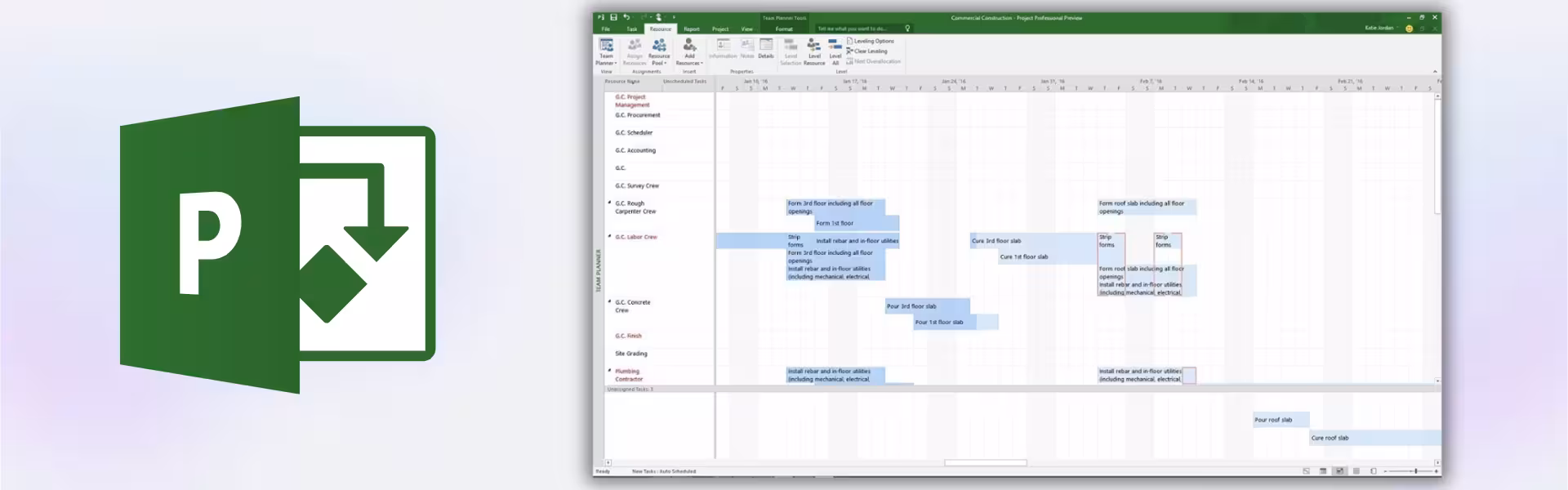Collapse the G.C. Concrete Crew row
This screenshot has height=490, width=1568.
pos(609,301)
